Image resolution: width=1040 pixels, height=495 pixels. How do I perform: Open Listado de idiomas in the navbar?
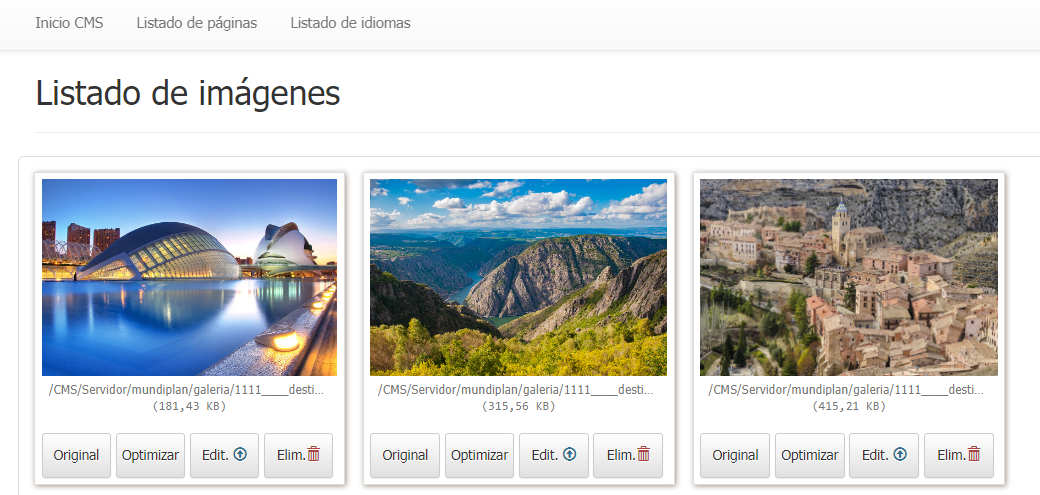click(x=350, y=23)
